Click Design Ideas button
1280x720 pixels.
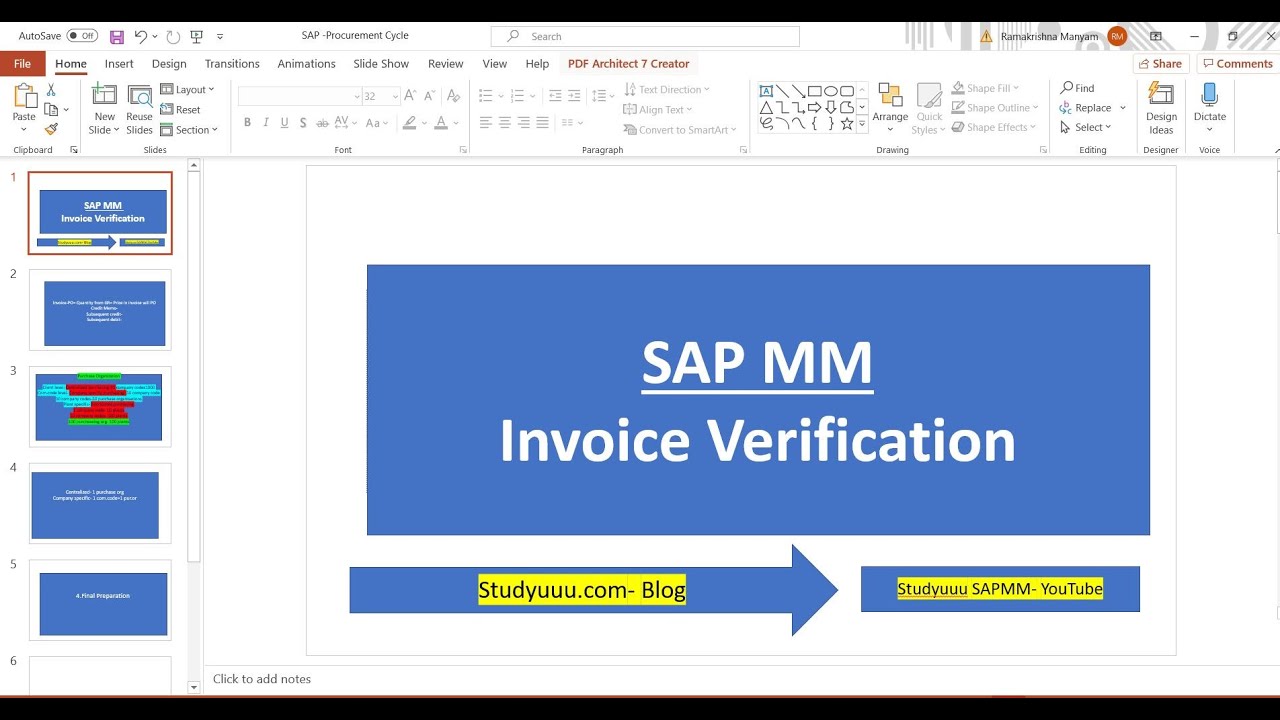tap(1161, 109)
